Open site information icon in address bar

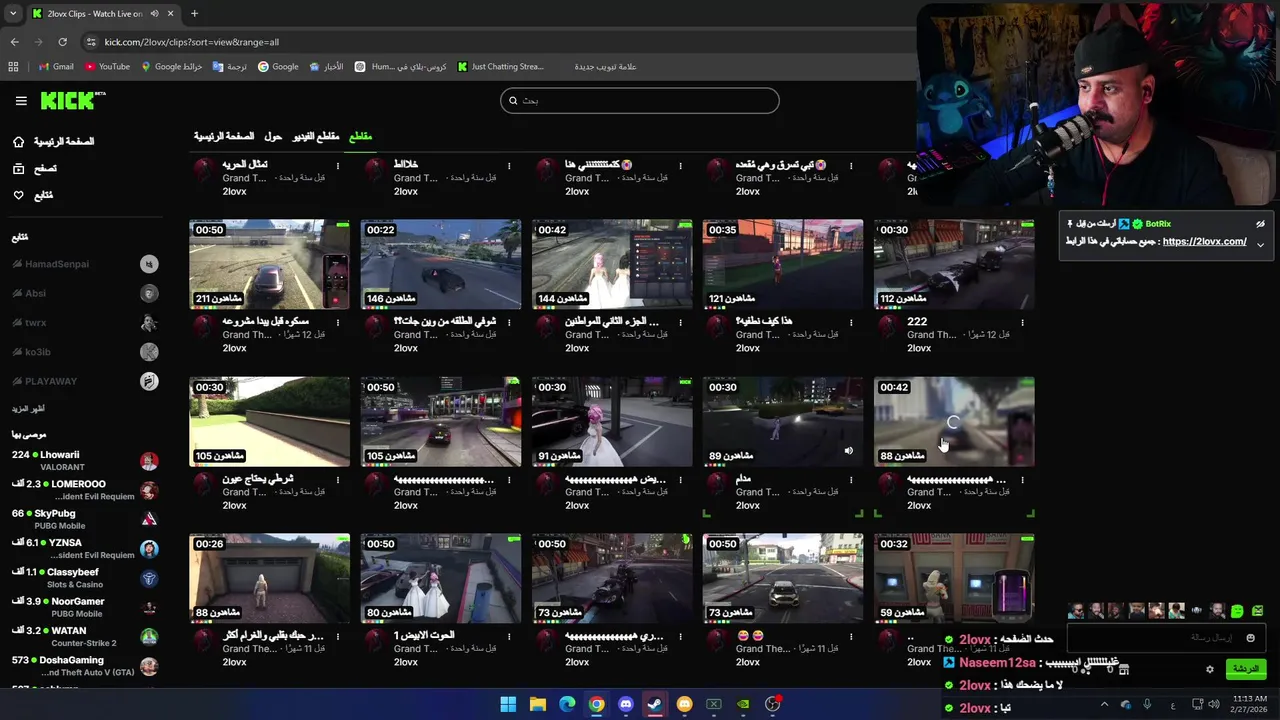click(91, 42)
